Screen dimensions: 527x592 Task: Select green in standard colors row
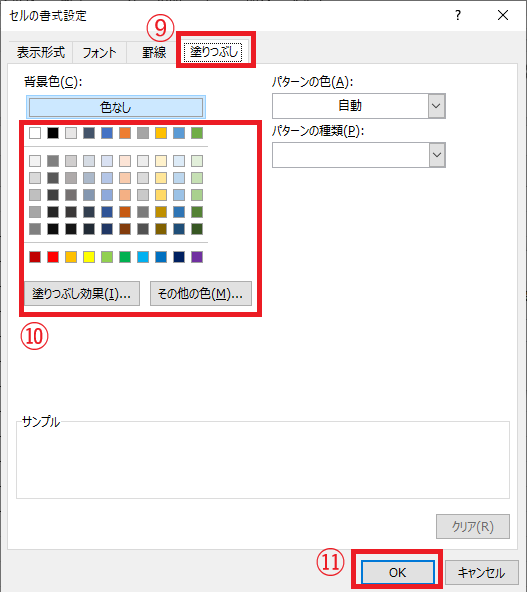[125, 257]
